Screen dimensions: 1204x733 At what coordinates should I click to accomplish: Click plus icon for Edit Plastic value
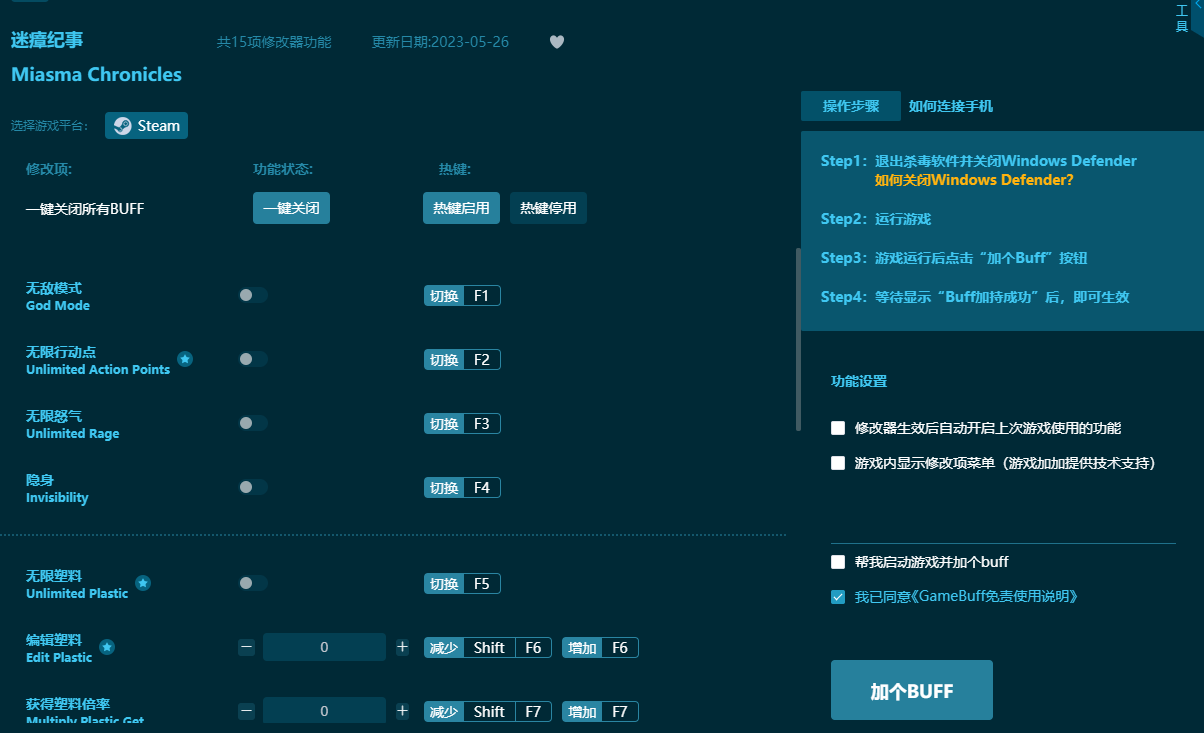(x=402, y=647)
